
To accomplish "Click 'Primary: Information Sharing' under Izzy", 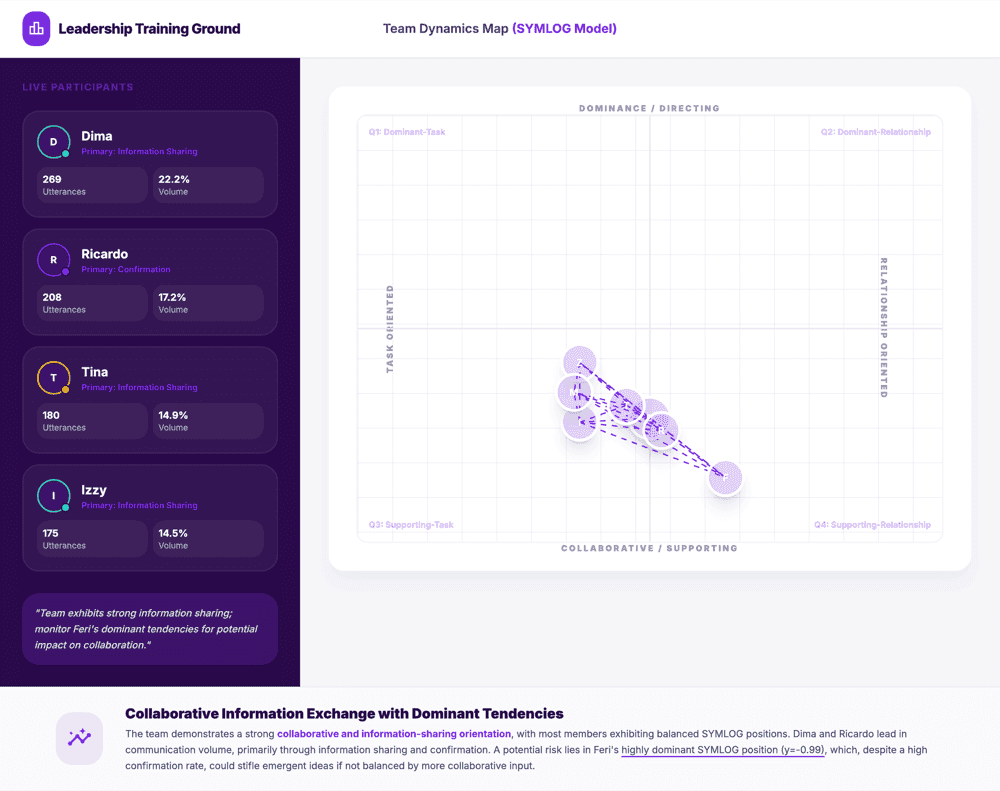I will pyautogui.click(x=139, y=505).
